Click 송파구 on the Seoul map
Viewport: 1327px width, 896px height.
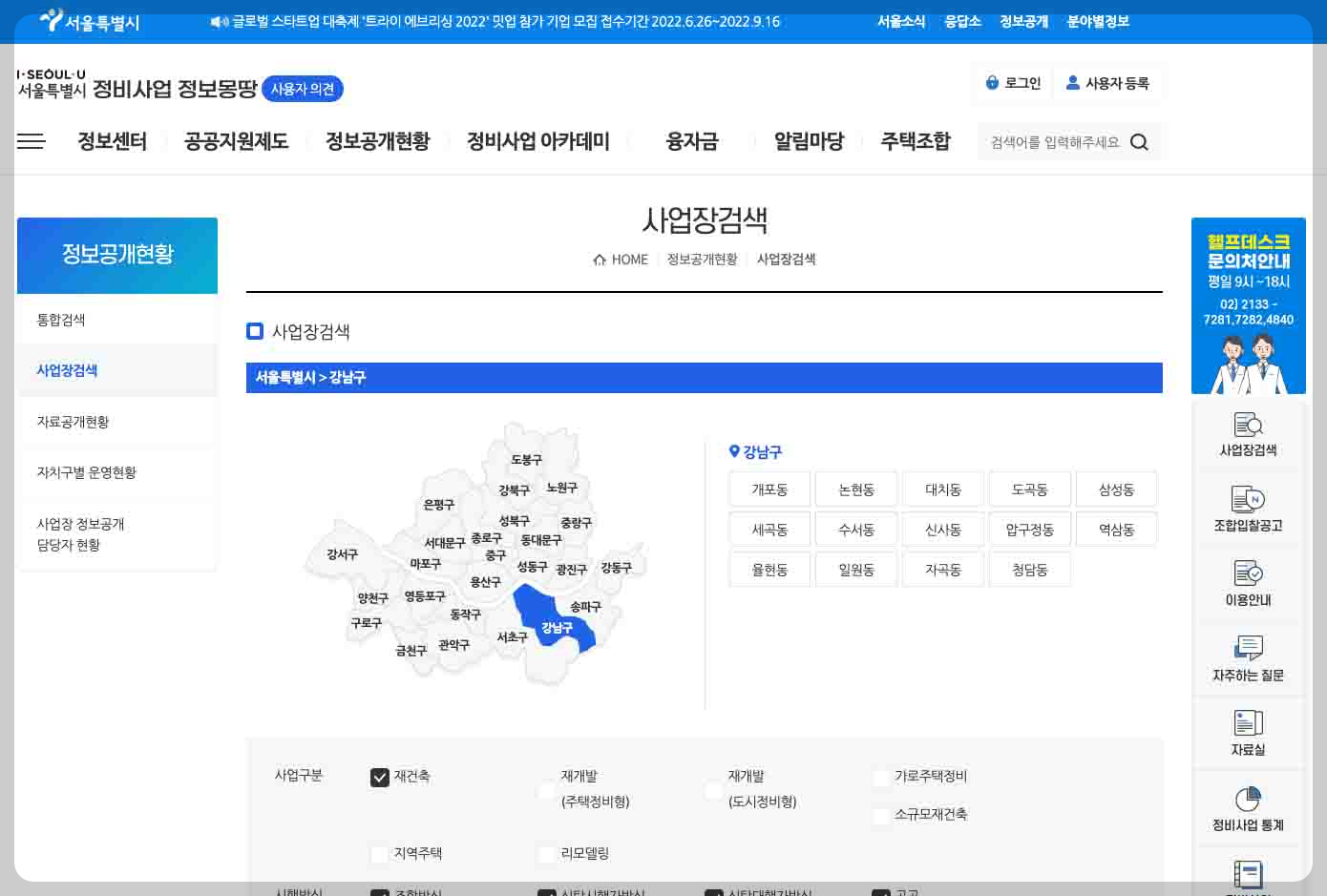click(x=585, y=607)
